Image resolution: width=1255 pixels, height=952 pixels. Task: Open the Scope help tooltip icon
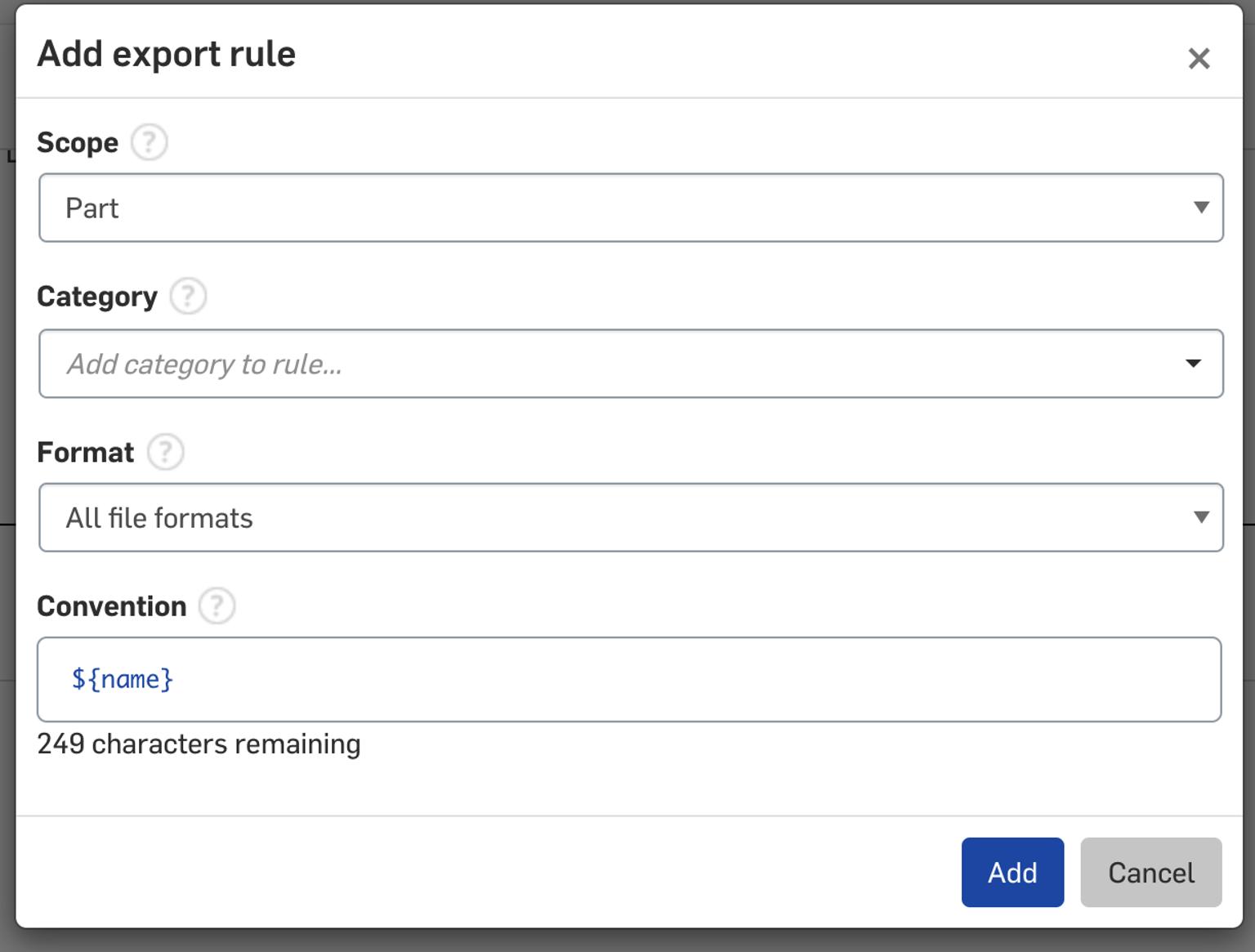click(x=149, y=142)
